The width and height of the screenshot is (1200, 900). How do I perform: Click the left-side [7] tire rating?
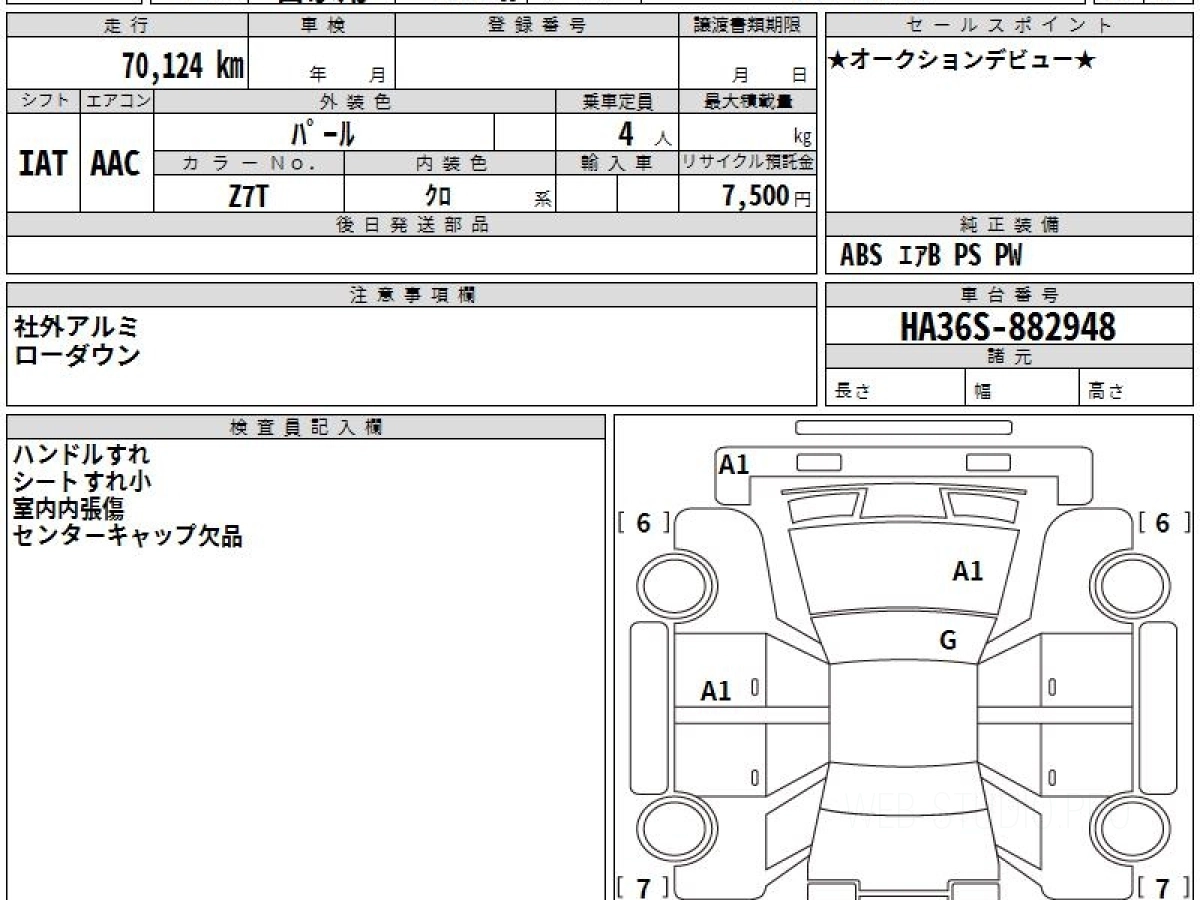tap(643, 886)
